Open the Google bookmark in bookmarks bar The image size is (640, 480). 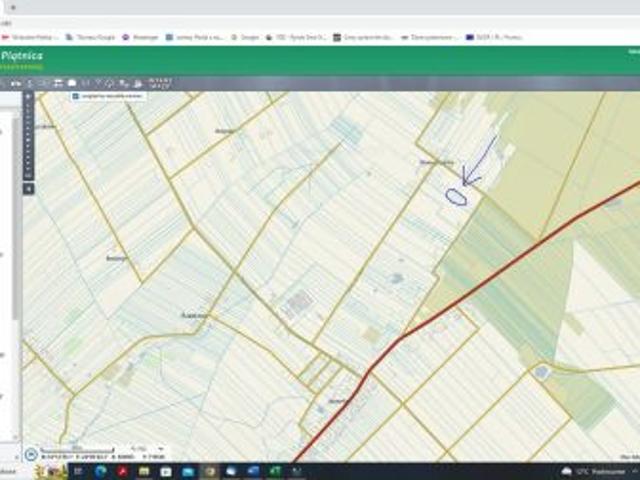point(246,37)
